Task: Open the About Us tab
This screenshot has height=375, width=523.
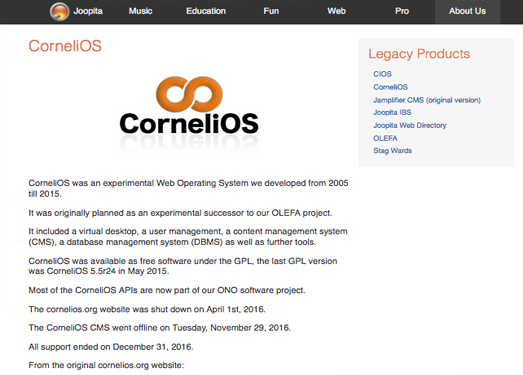Action: tap(467, 11)
